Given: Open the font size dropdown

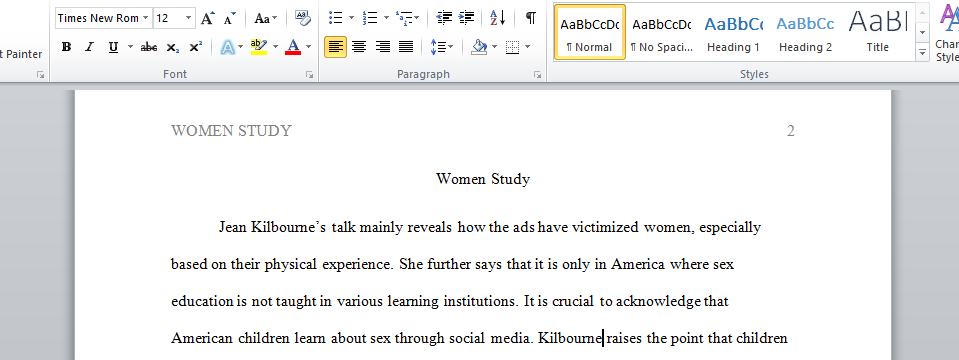Looking at the screenshot, I should [x=188, y=18].
